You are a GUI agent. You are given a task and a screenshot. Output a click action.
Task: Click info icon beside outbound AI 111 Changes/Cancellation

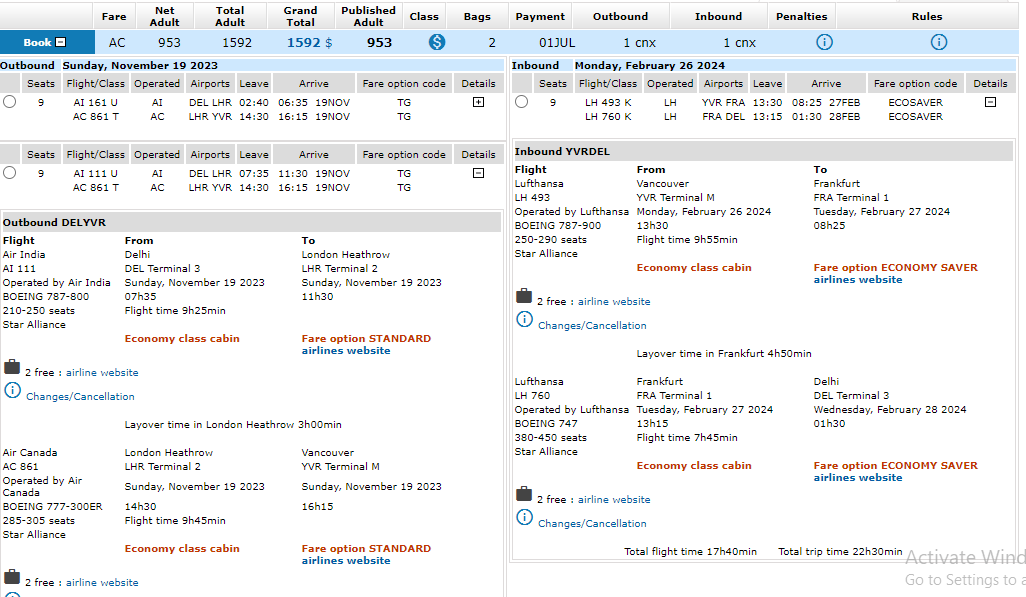[12, 390]
